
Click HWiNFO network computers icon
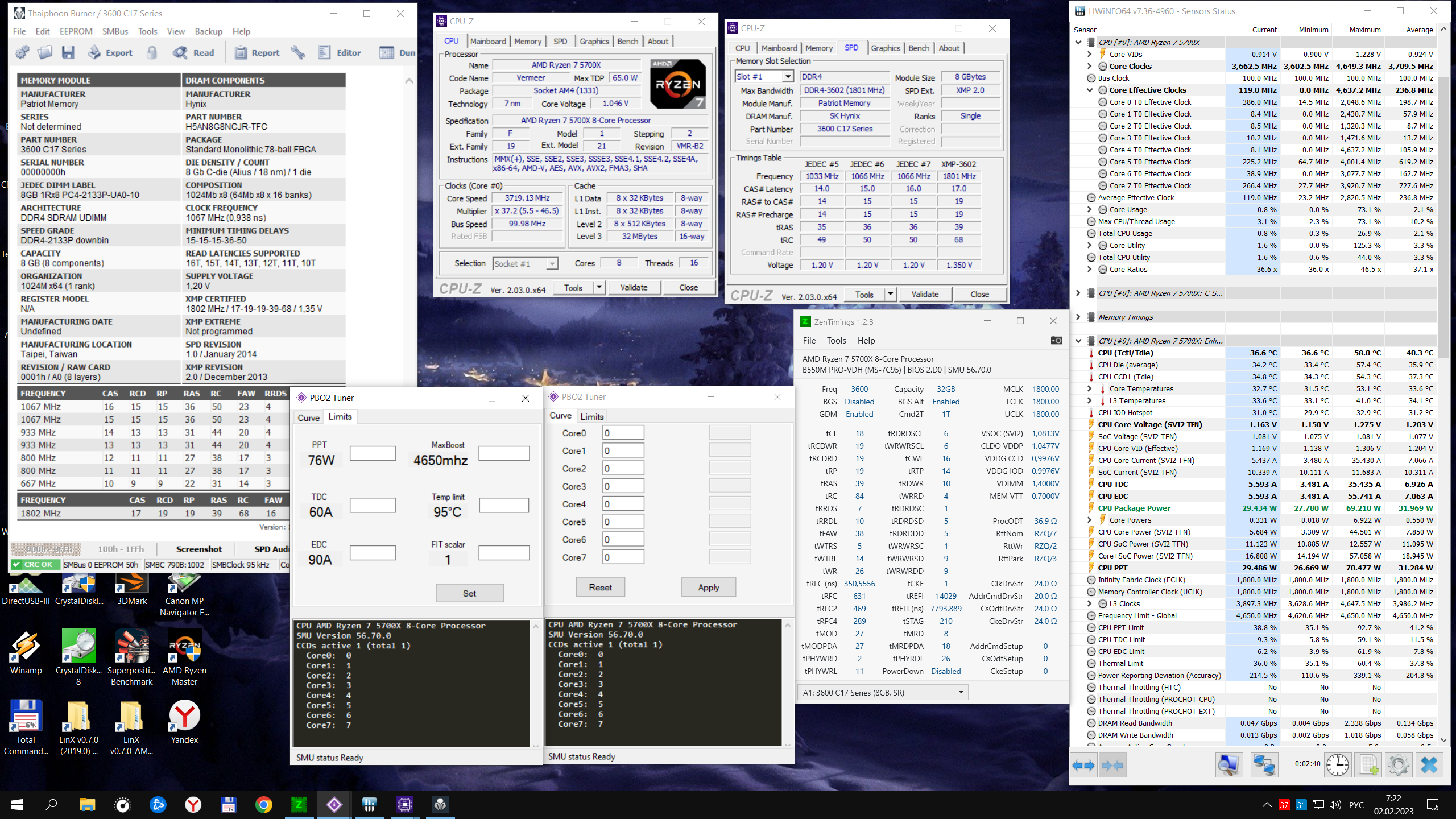pos(1263,765)
